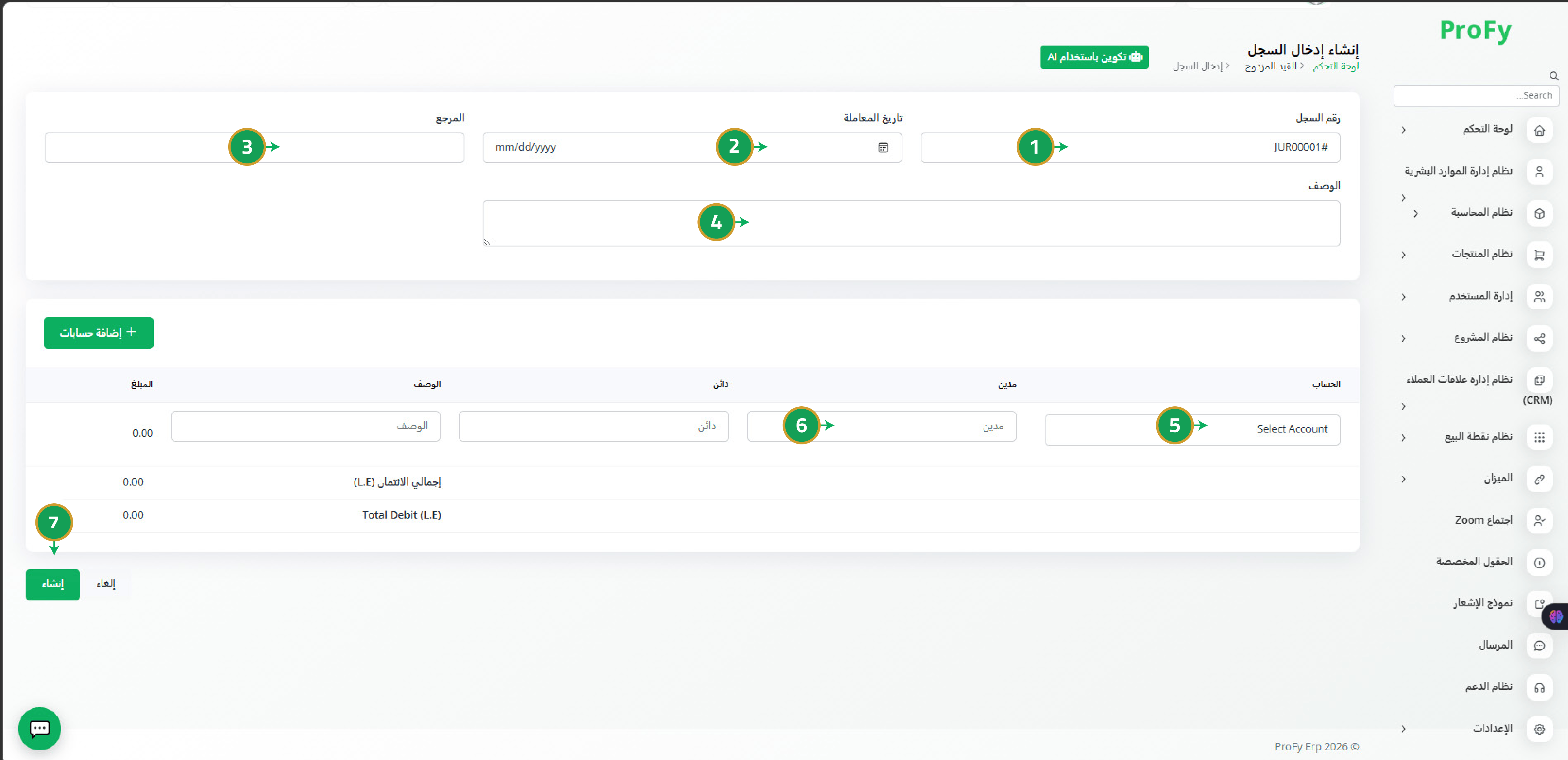Open the live chat widget bubble

coord(40,728)
